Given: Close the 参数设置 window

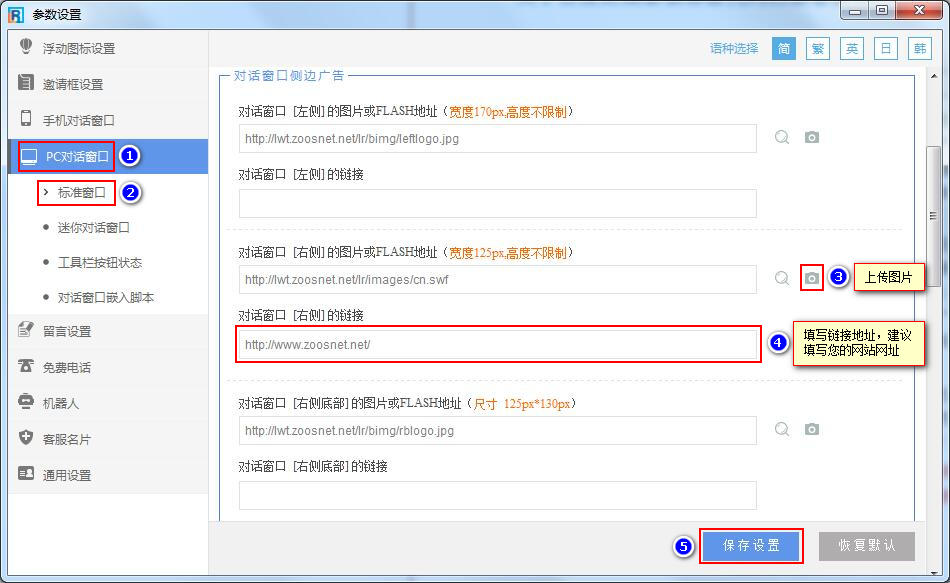Looking at the screenshot, I should click(x=919, y=11).
